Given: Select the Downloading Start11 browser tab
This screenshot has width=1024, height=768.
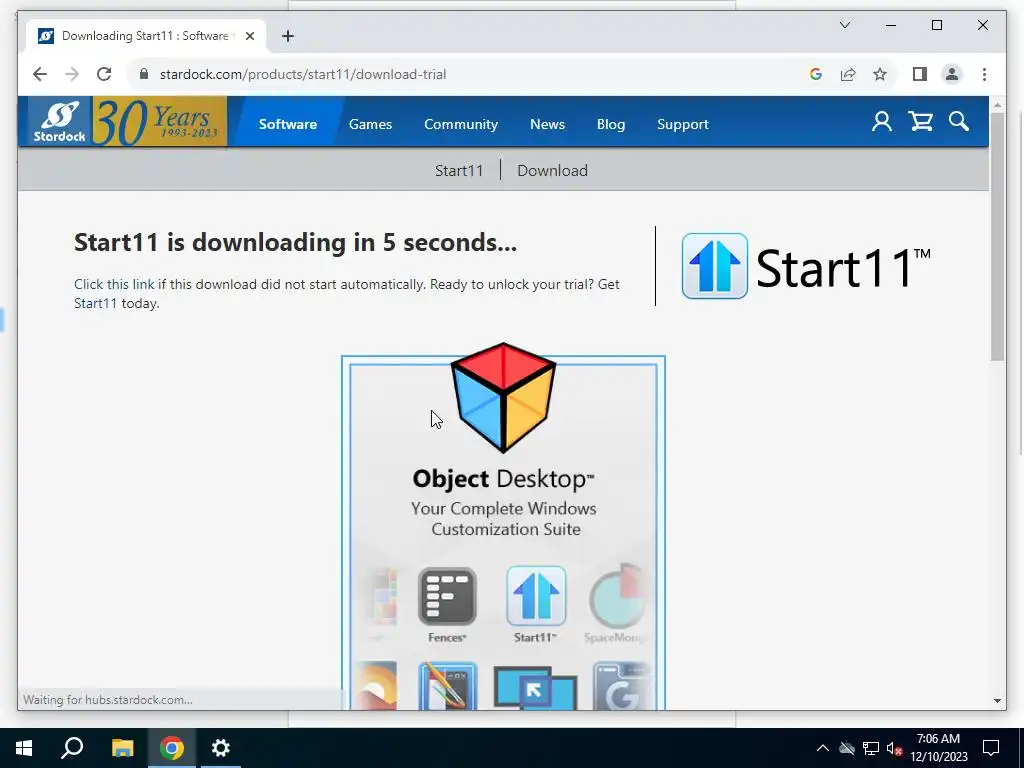Looking at the screenshot, I should click(146, 36).
